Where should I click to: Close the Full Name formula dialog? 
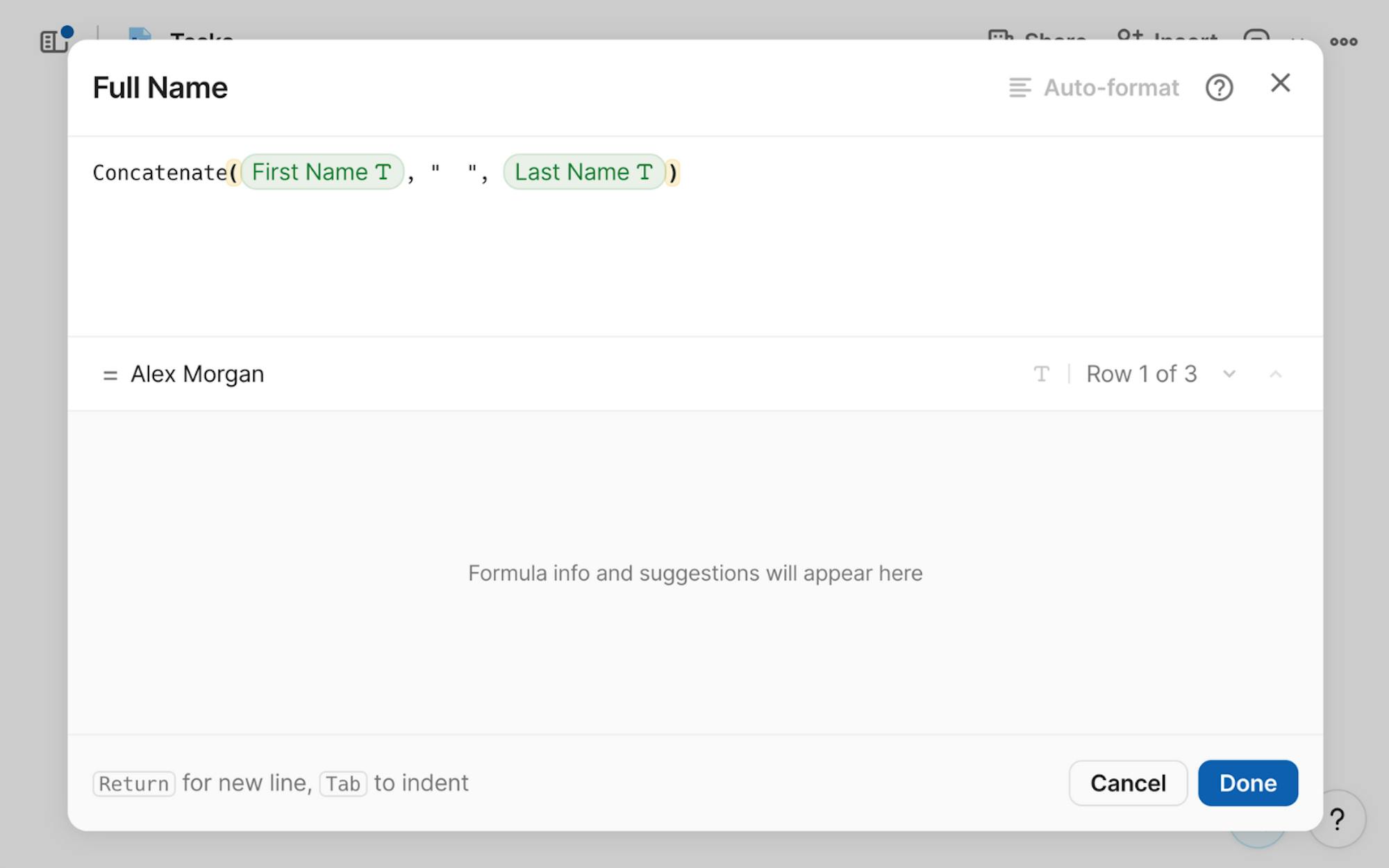1280,83
